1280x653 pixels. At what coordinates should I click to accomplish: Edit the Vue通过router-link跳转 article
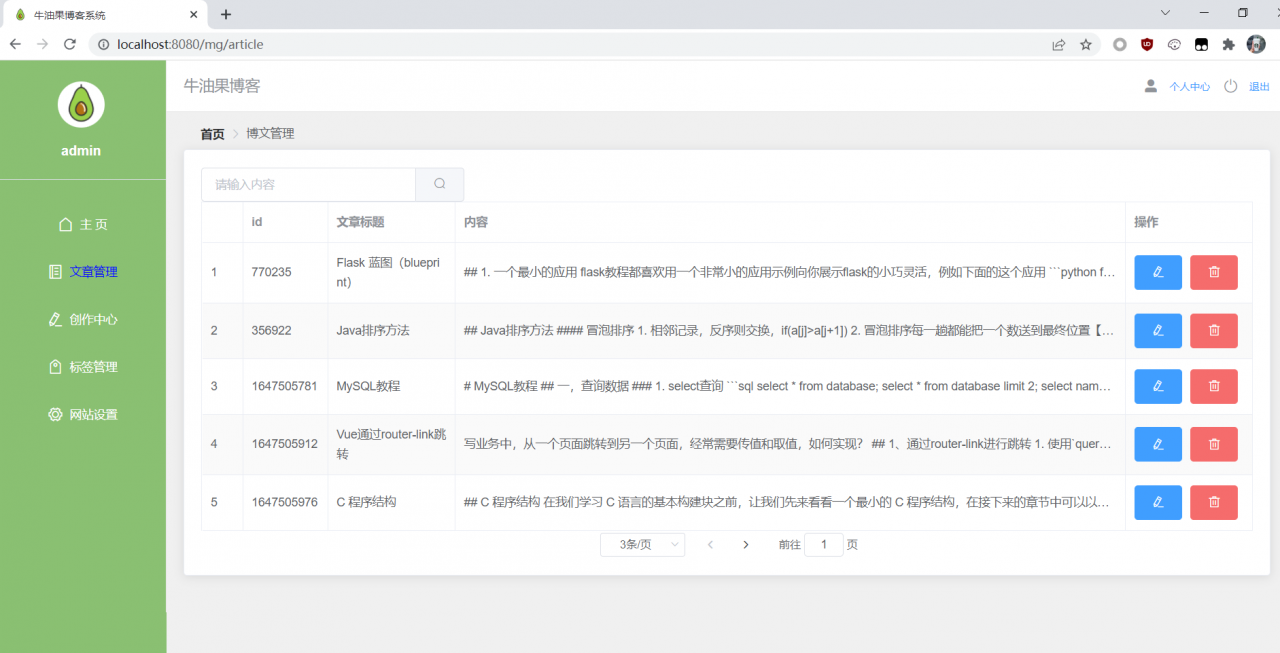1158,444
